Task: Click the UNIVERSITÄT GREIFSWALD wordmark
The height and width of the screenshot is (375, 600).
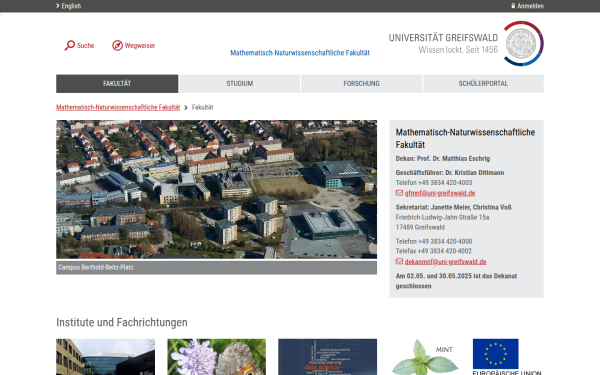Action: pos(443,38)
